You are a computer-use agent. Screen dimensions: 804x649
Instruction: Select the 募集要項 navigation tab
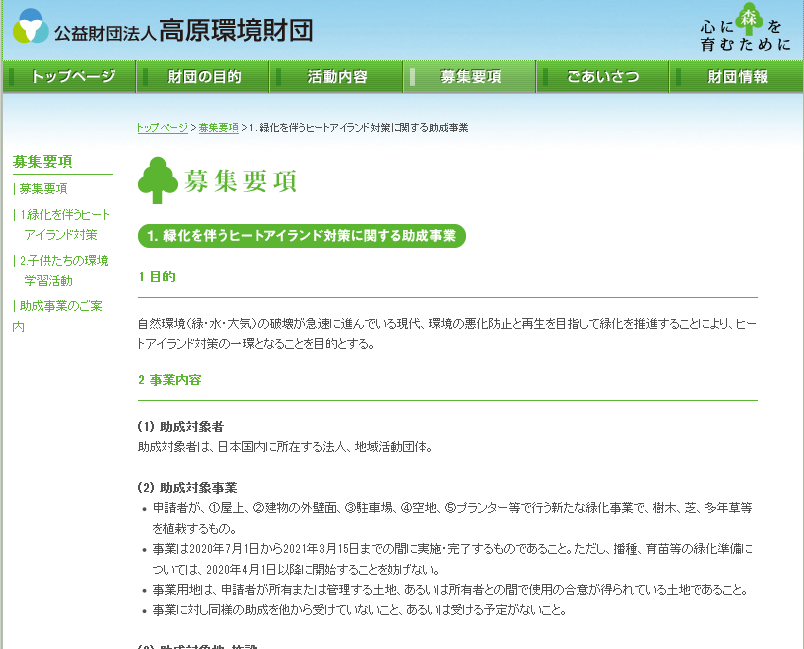[x=469, y=75]
